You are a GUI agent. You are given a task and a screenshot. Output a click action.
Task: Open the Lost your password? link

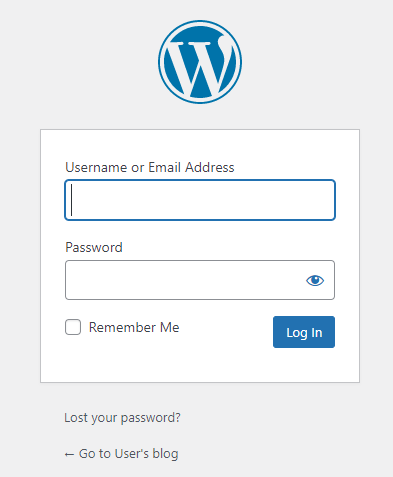122,418
